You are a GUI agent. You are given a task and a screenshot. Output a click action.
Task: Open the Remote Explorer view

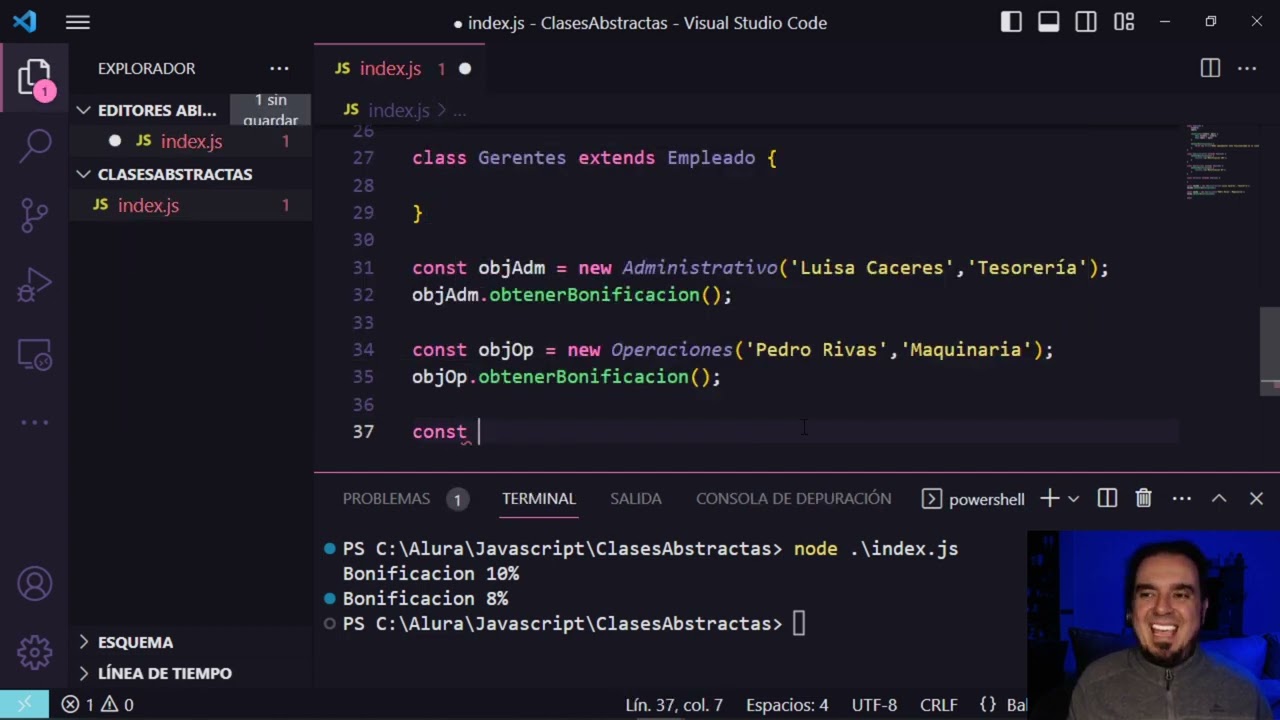click(35, 353)
